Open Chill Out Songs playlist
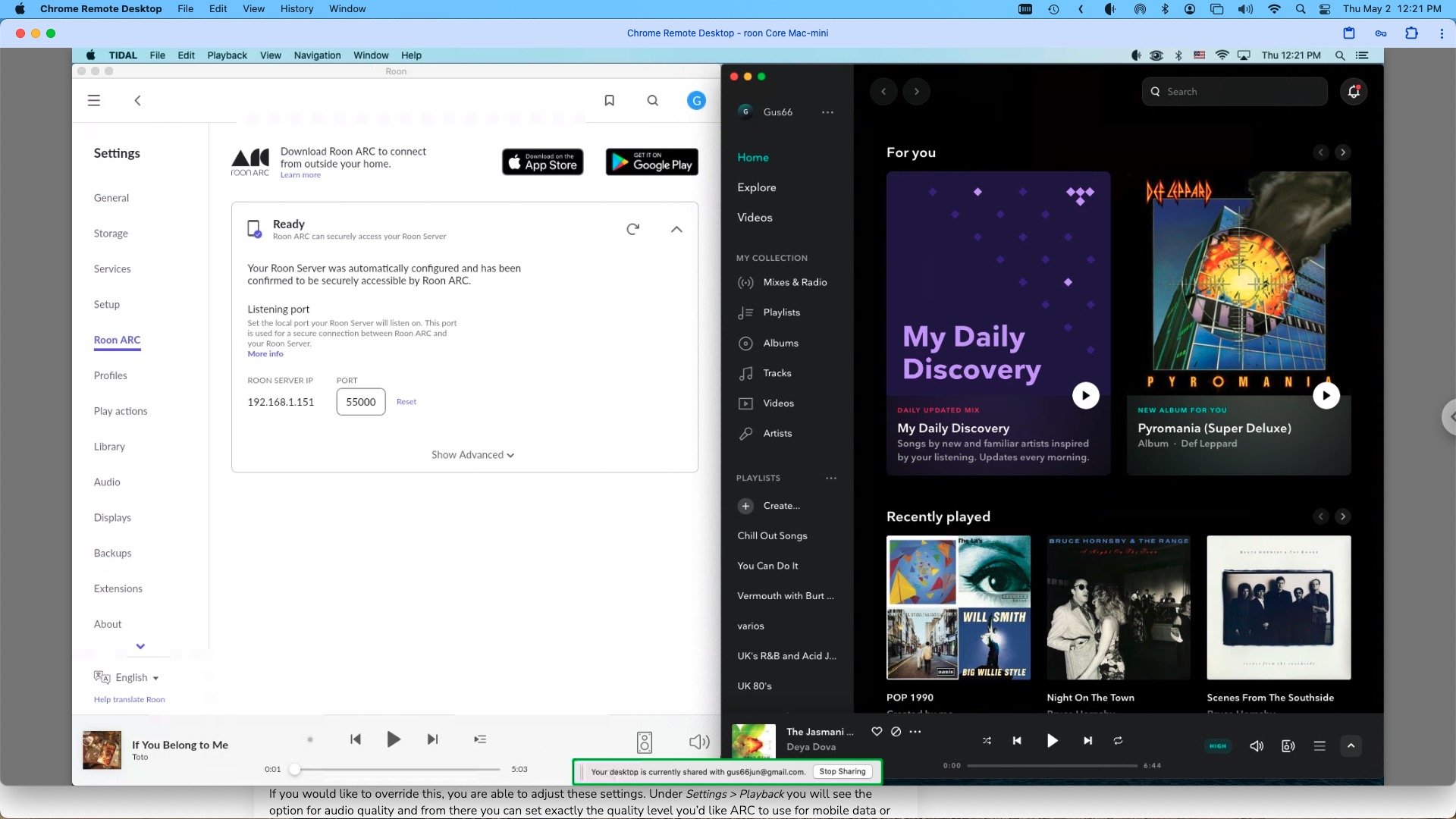Image resolution: width=1456 pixels, height=819 pixels. pos(772,536)
